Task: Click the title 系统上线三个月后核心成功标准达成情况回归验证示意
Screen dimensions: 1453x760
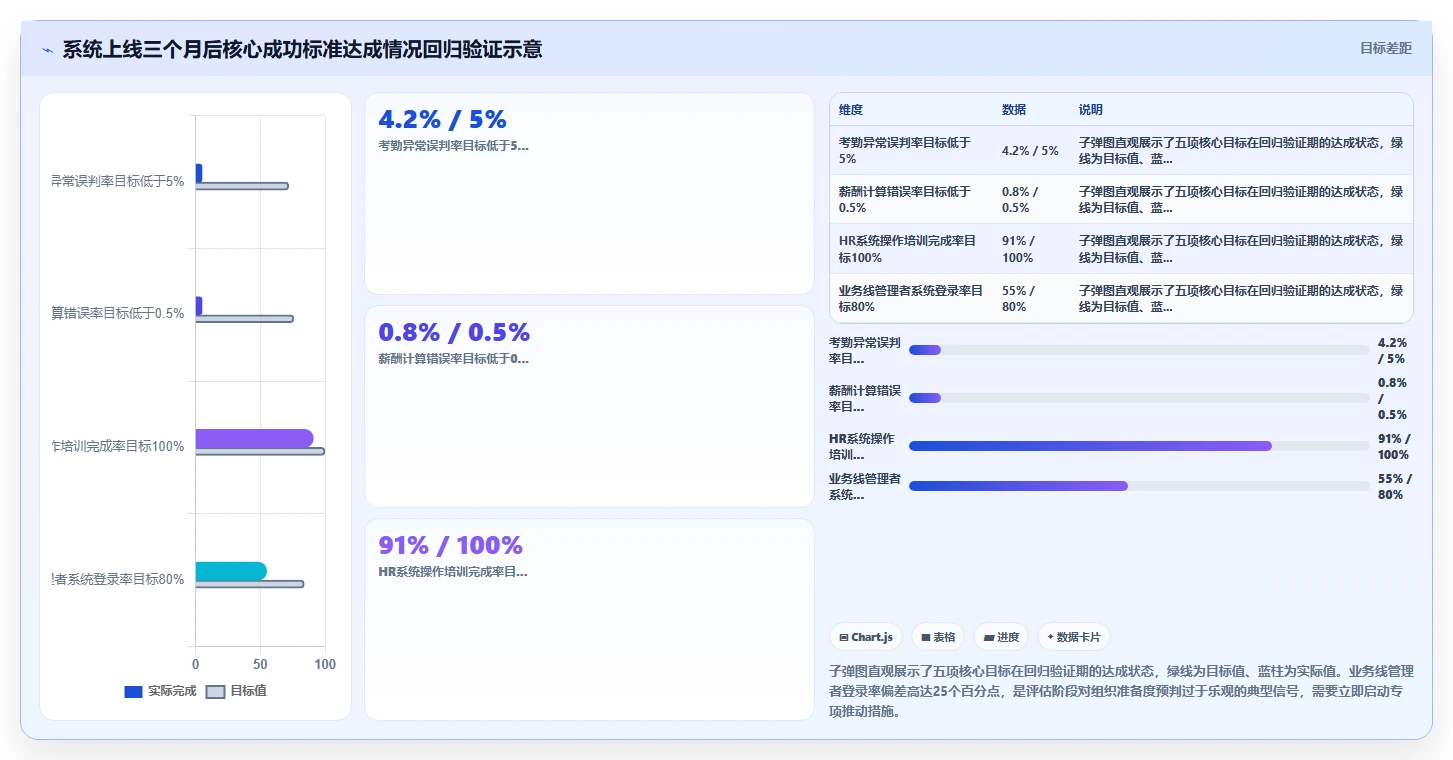Action: [x=302, y=49]
